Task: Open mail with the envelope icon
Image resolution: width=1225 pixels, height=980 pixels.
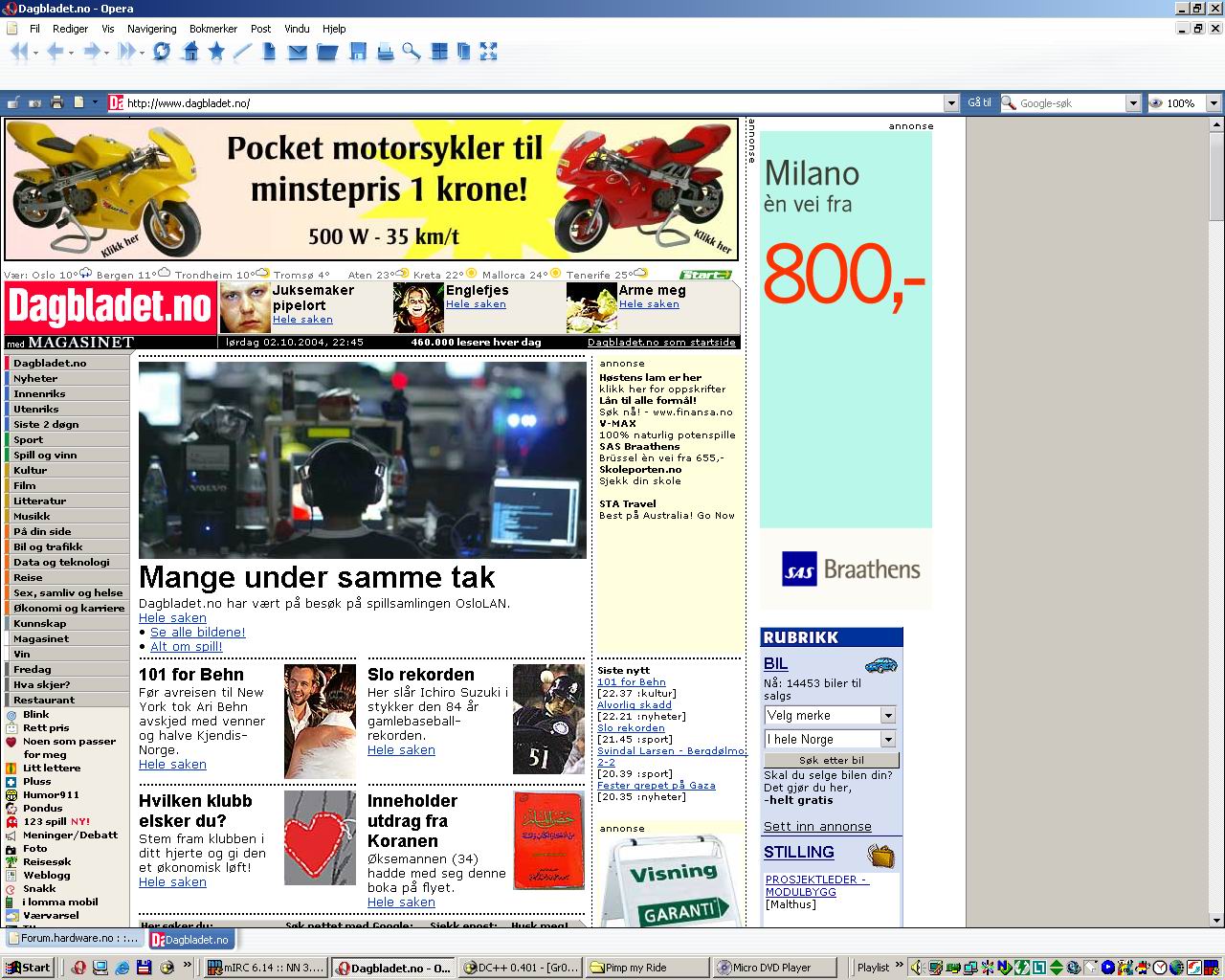Action: tap(298, 52)
